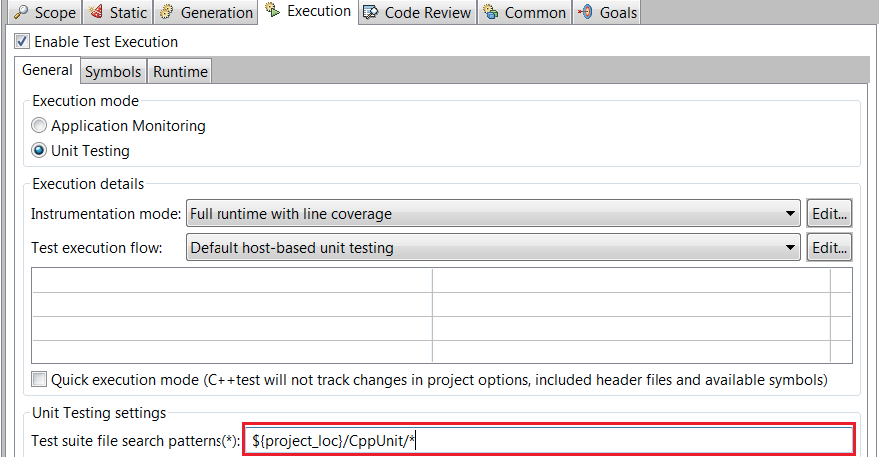
Task: Click the Goals tab target icon
Action: coord(585,12)
